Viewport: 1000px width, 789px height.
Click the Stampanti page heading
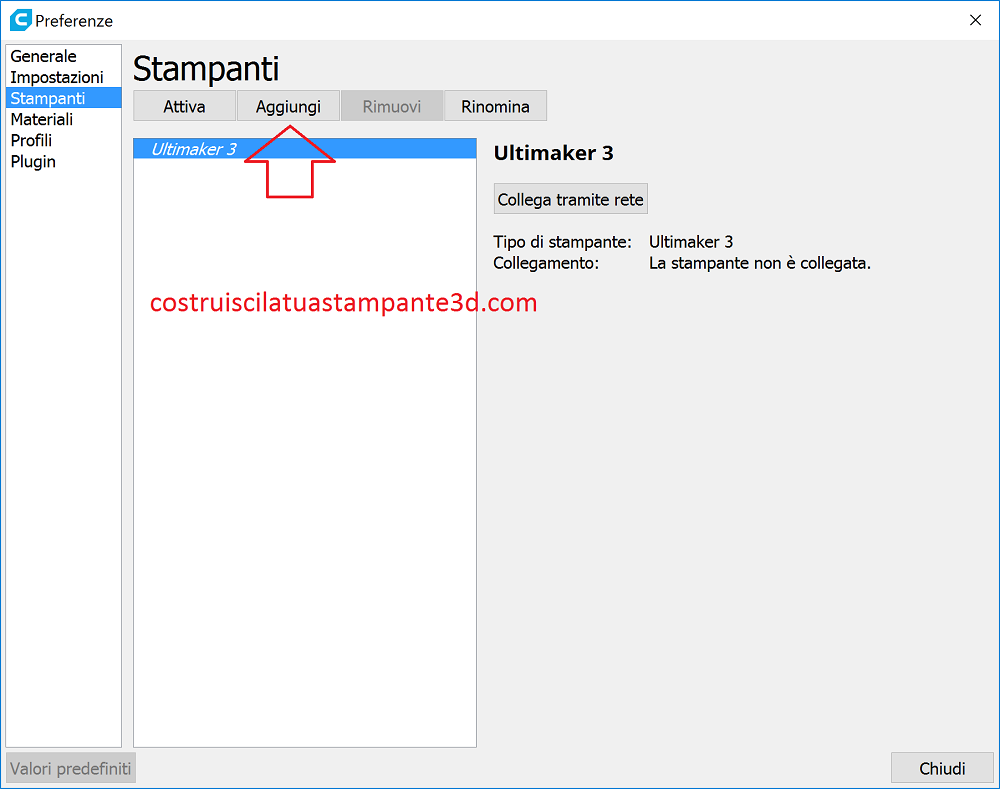click(206, 69)
